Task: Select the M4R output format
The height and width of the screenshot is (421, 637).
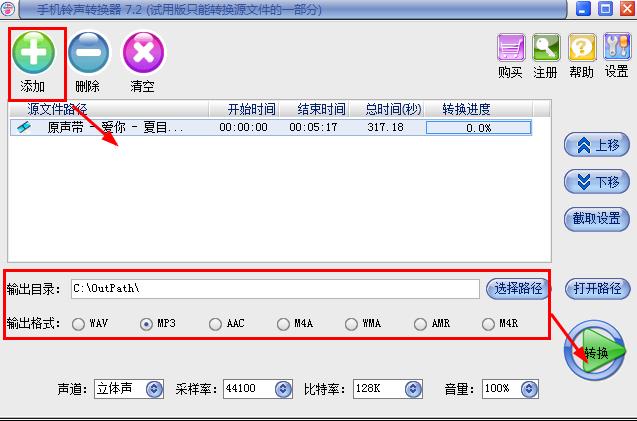Action: [488, 324]
